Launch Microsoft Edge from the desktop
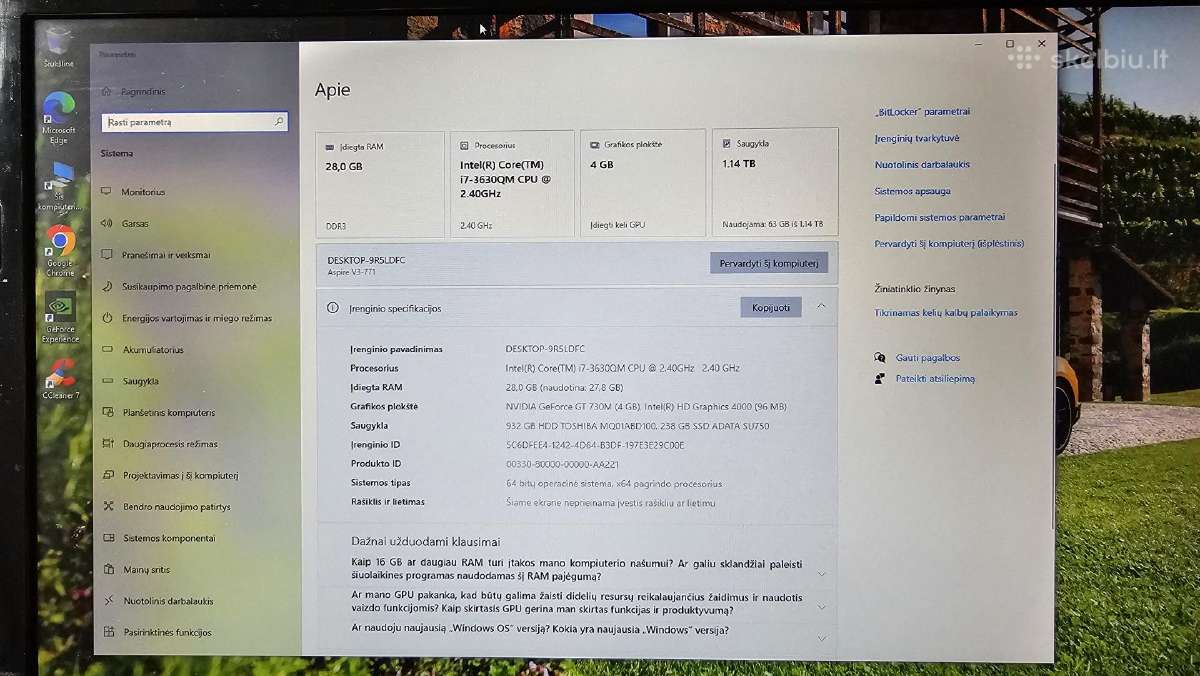This screenshot has height=676, width=1200. click(59, 114)
